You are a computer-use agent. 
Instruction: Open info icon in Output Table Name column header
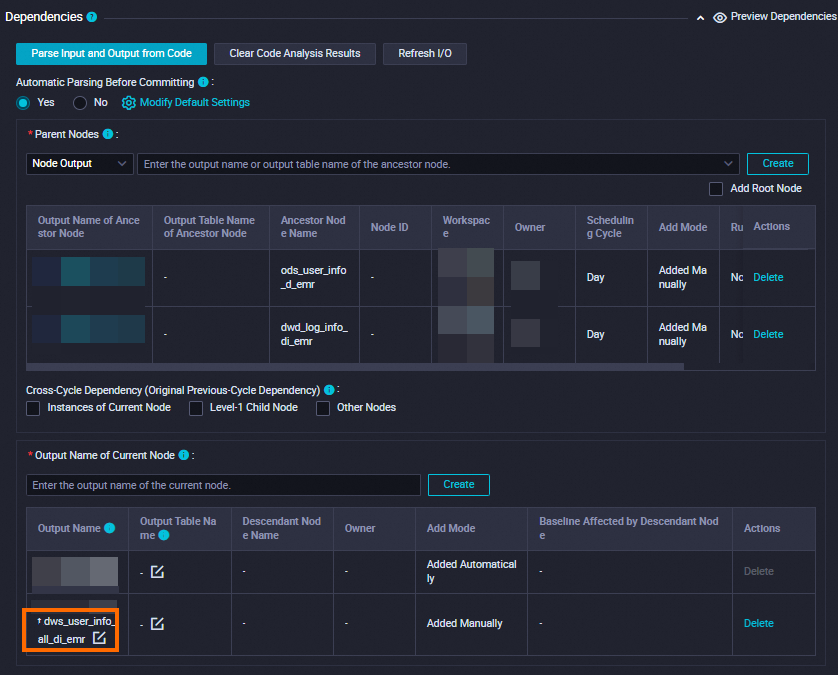tap(164, 535)
